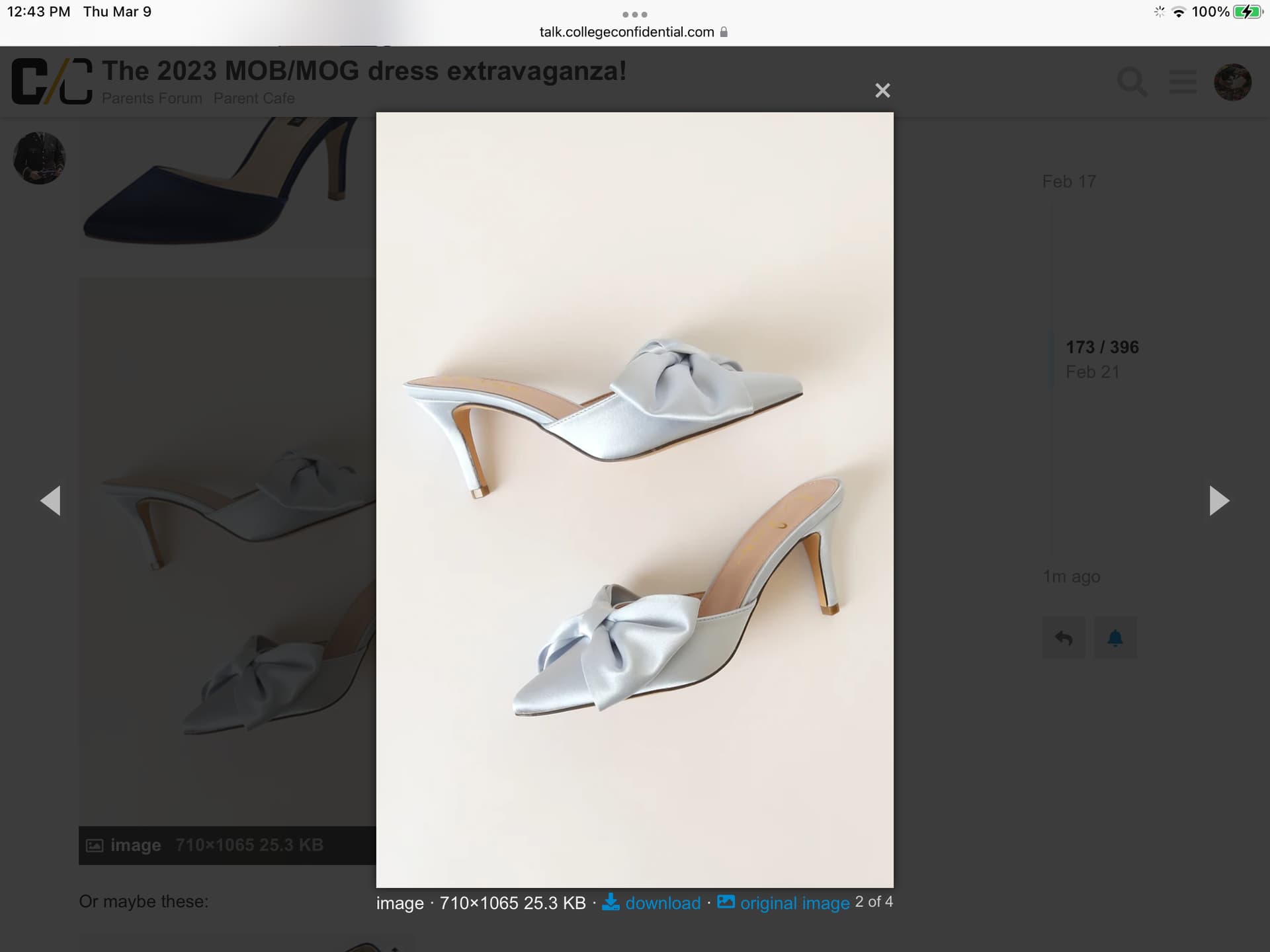Open user profile avatar in header
Image resolution: width=1270 pixels, height=952 pixels.
(x=1232, y=82)
